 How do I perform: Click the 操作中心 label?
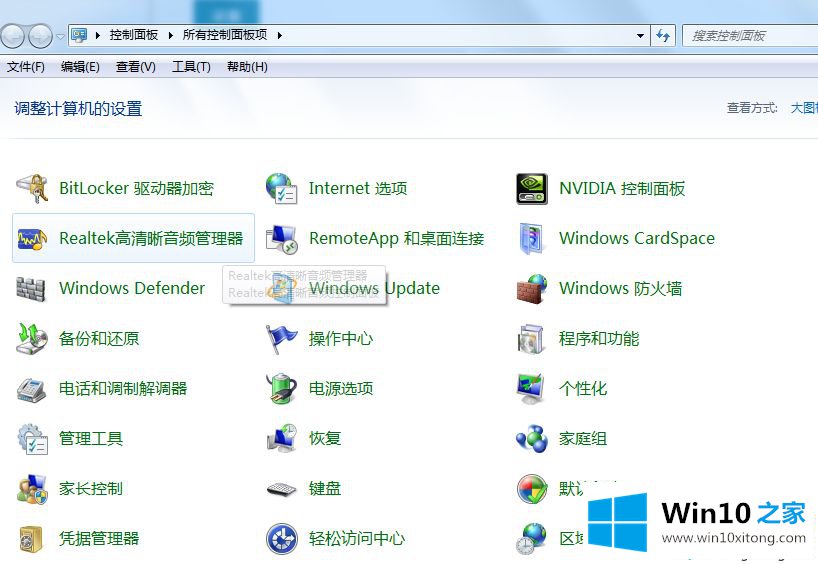[x=341, y=339]
